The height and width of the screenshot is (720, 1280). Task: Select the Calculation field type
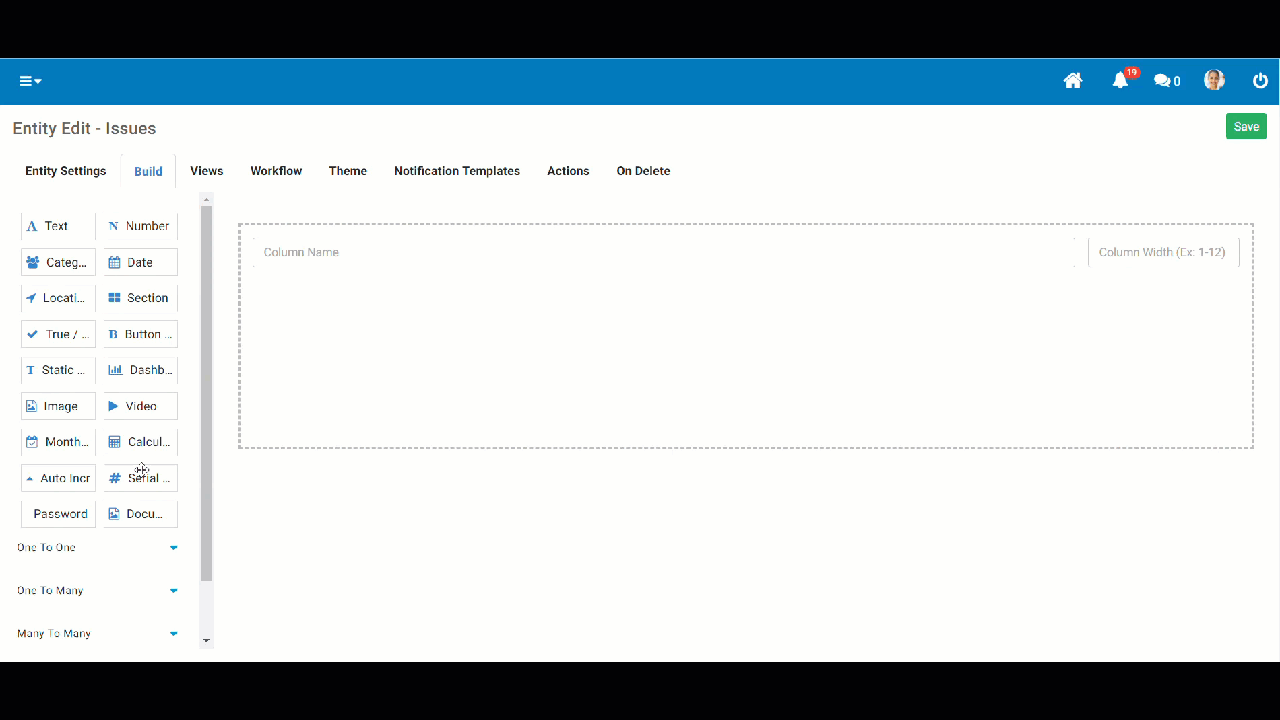139,442
